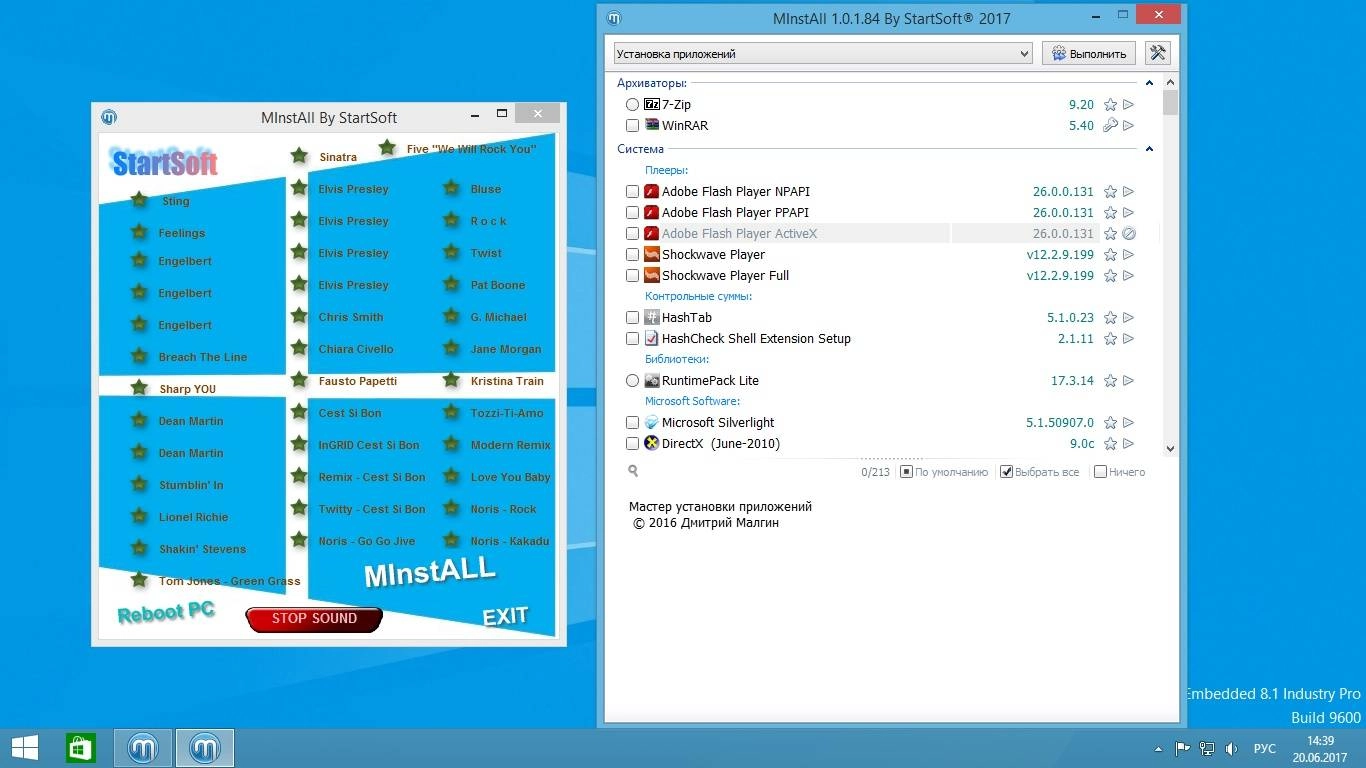Check the HashTab checkbox
This screenshot has height=768, width=1366.
[x=633, y=317]
